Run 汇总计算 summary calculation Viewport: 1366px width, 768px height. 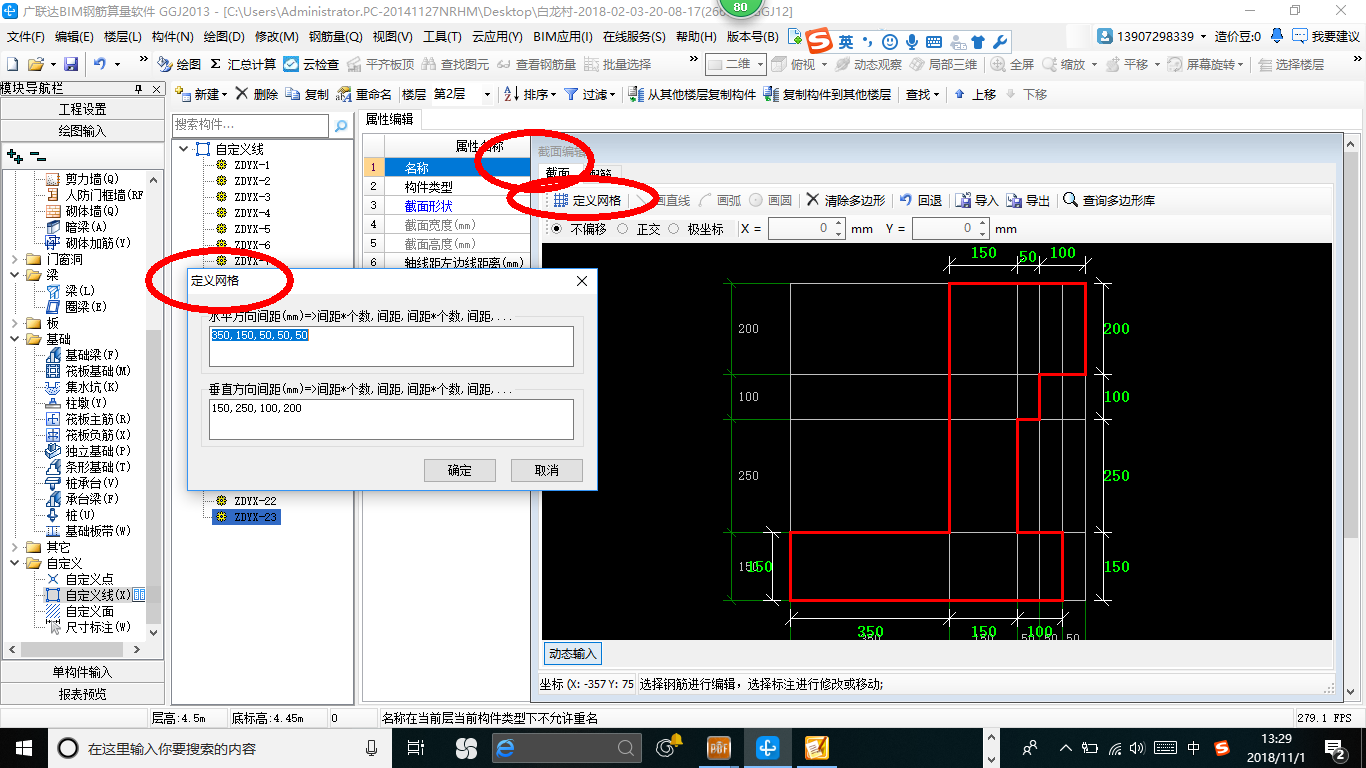click(243, 64)
